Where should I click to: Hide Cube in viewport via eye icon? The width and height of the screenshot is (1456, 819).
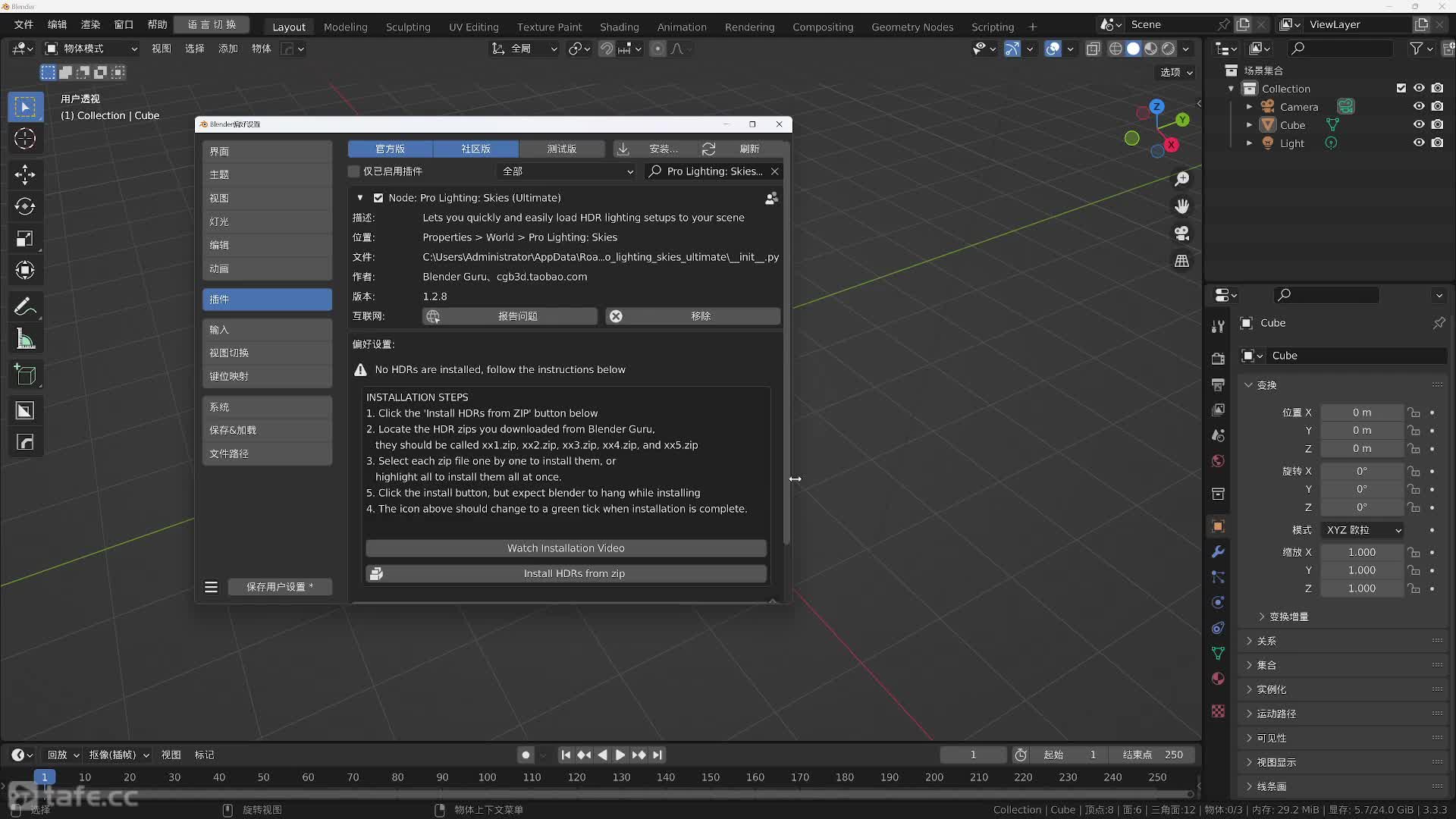pyautogui.click(x=1419, y=125)
